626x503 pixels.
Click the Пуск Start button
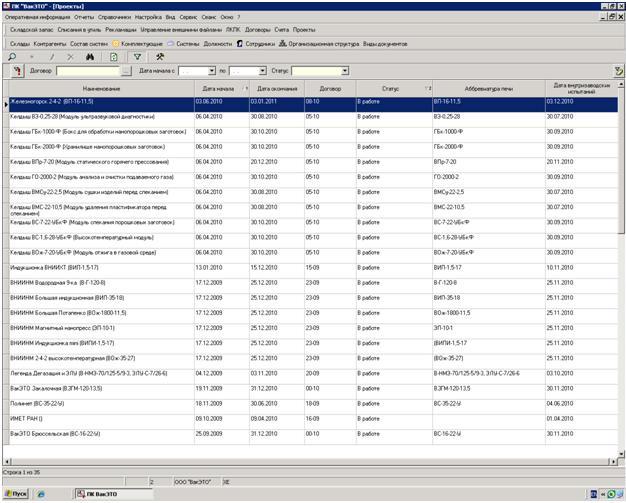point(16,494)
